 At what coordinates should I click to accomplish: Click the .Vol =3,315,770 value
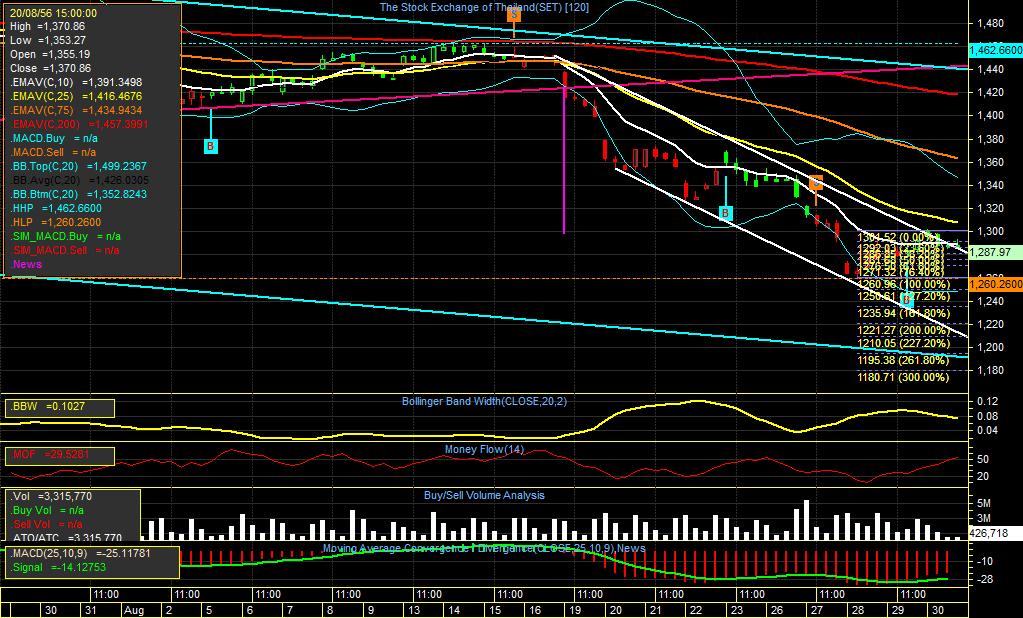click(52, 497)
